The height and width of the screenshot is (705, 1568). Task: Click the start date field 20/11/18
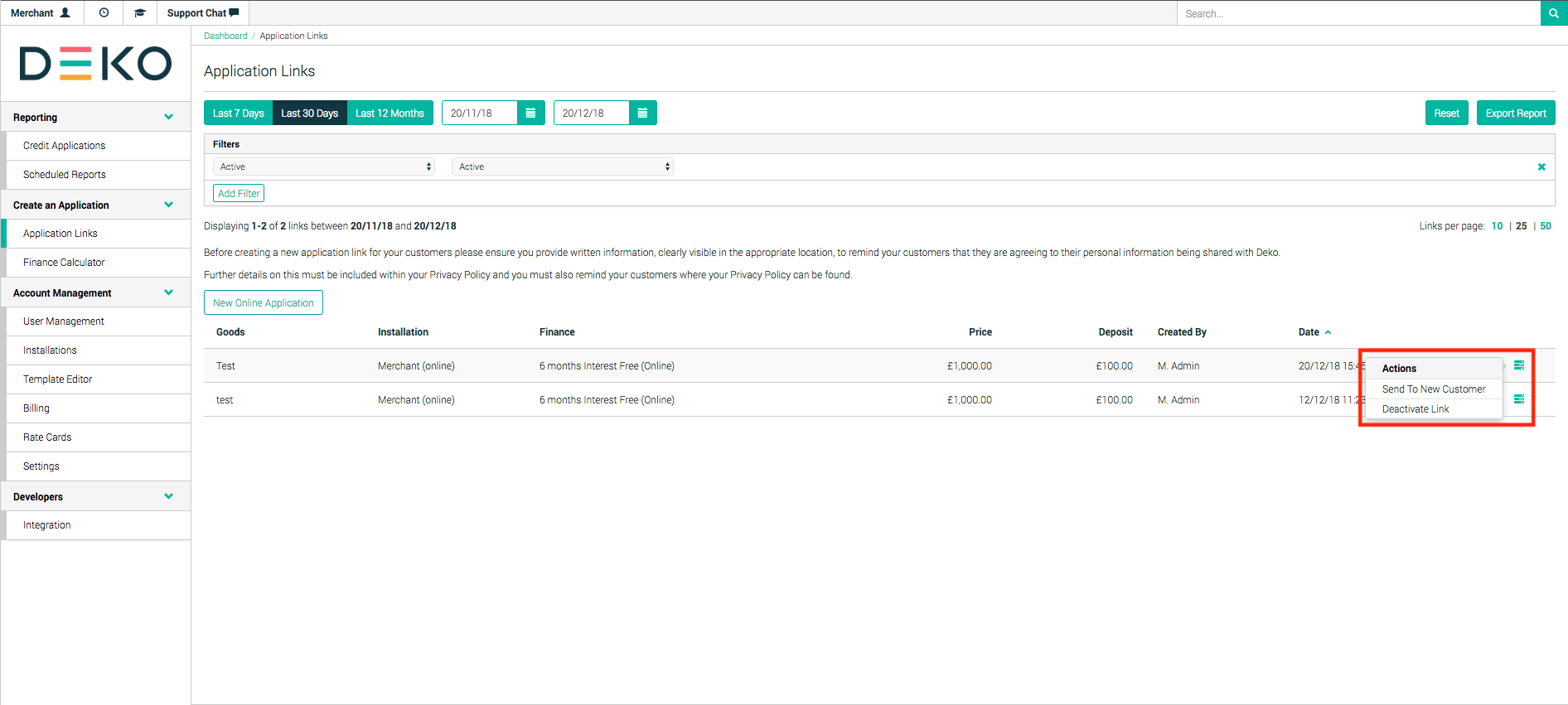(x=480, y=113)
